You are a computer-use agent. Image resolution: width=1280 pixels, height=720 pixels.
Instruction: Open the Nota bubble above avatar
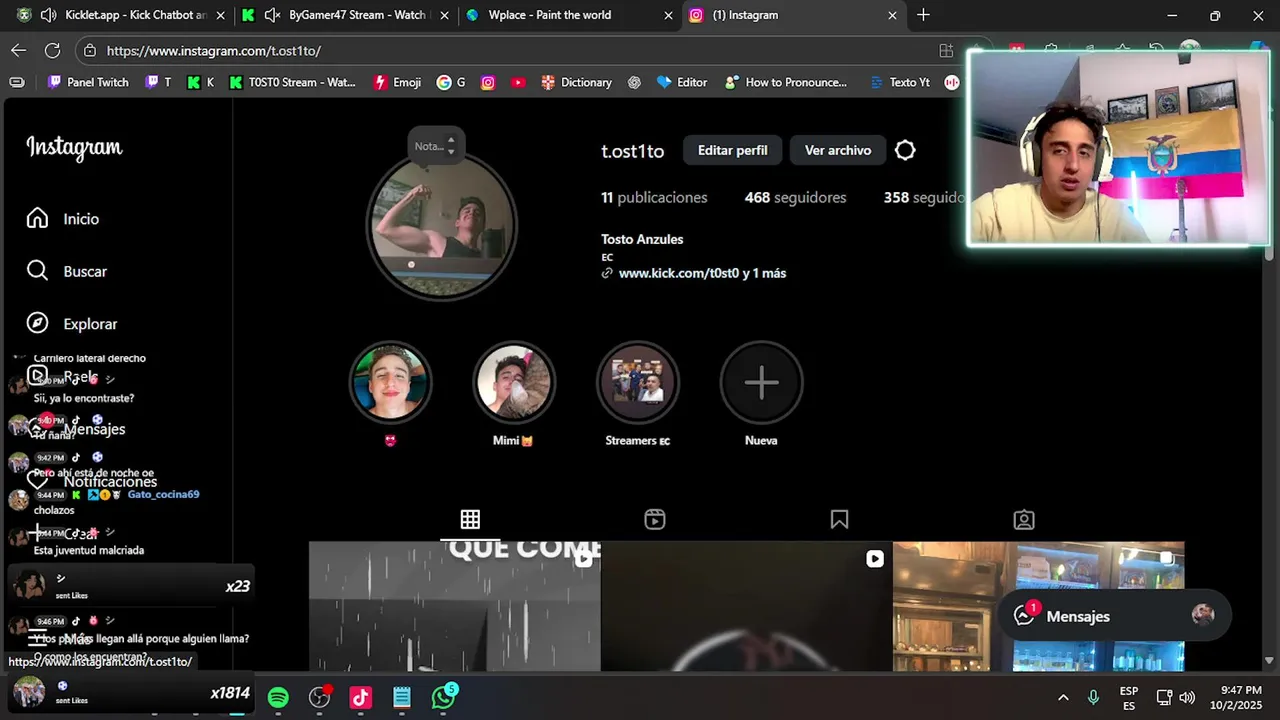(436, 146)
